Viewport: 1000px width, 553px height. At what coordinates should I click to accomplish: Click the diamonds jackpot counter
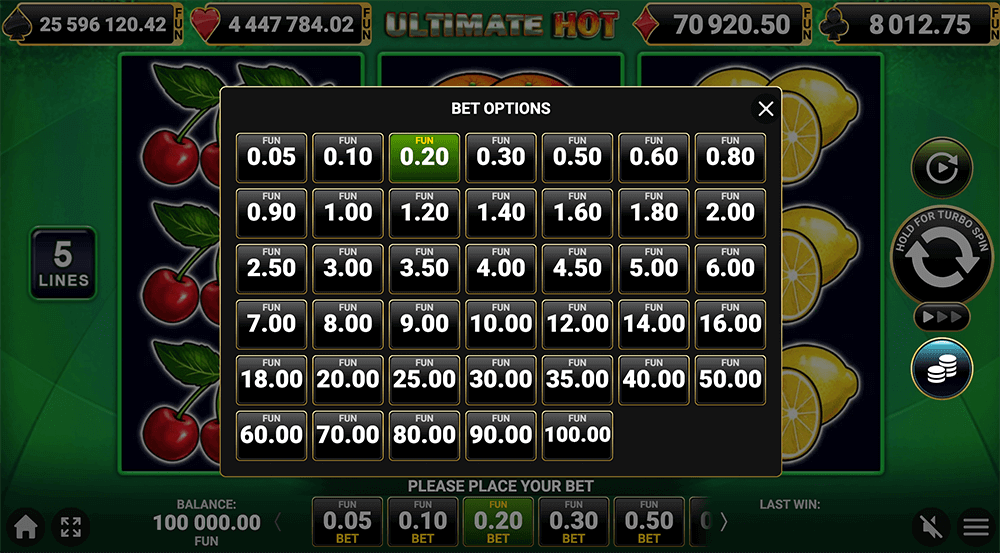723,24
